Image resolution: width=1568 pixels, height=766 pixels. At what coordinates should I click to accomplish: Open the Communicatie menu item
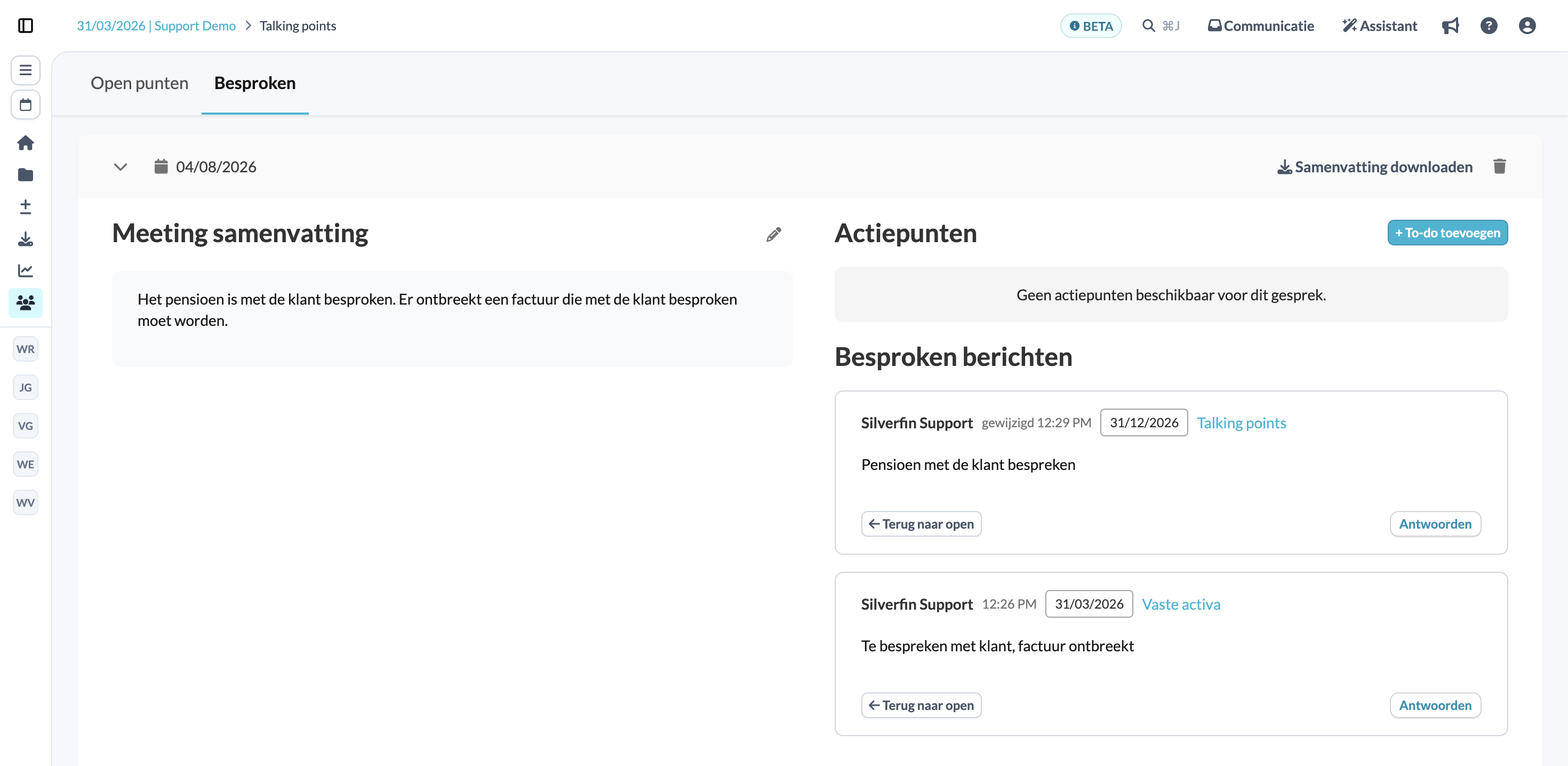coord(1261,26)
